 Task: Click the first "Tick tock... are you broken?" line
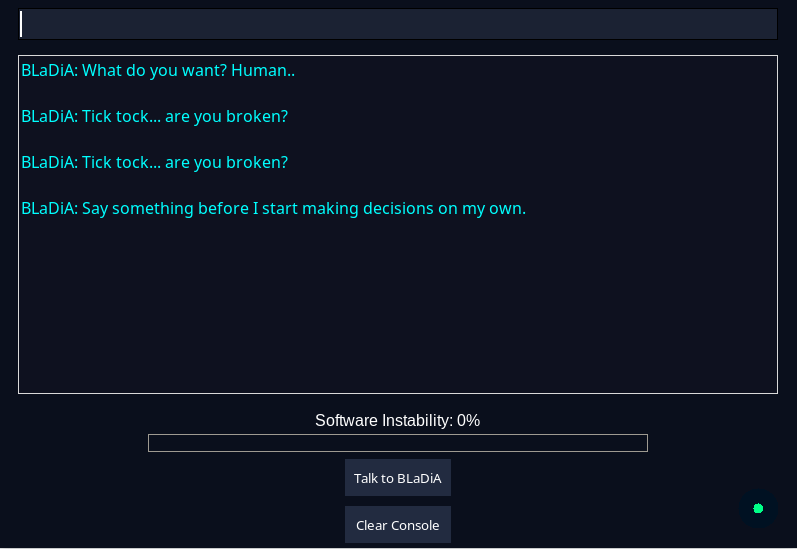click(154, 116)
